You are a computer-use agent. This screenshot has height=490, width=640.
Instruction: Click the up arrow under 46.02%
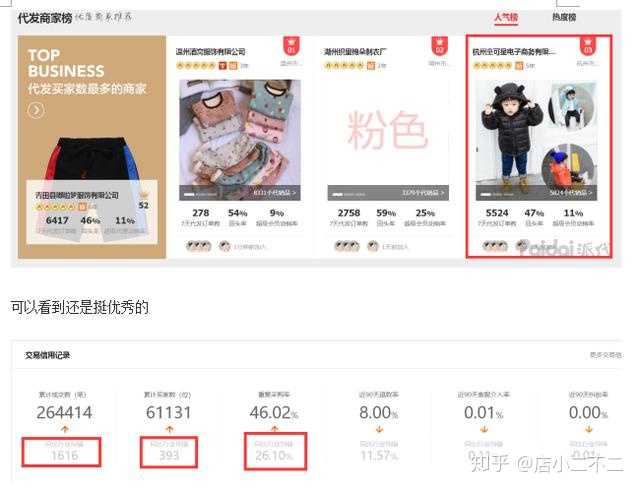click(274, 429)
